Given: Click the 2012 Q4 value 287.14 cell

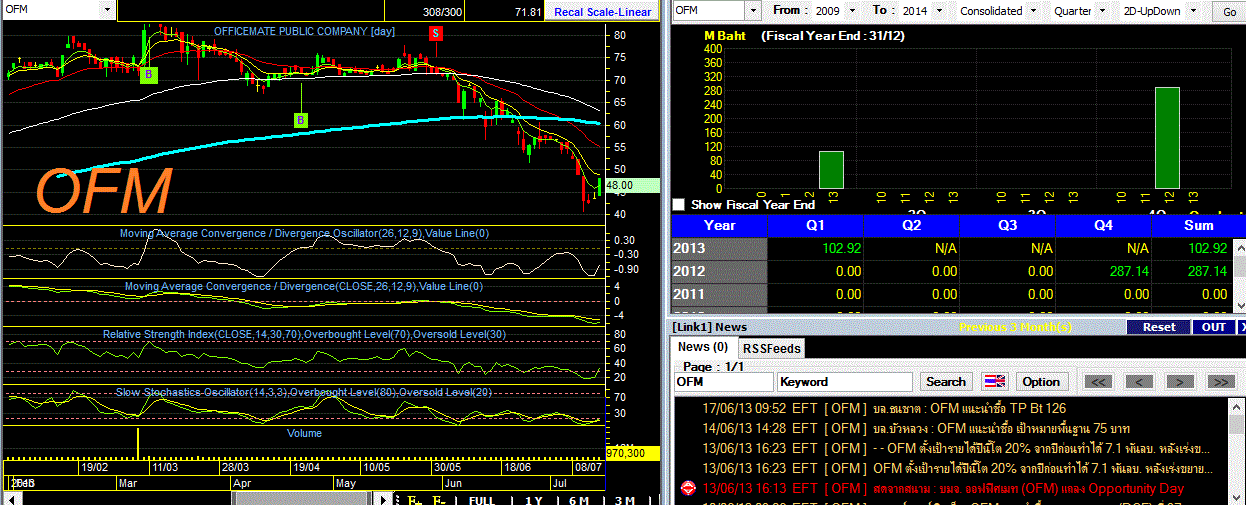Looking at the screenshot, I should 1103,271.
